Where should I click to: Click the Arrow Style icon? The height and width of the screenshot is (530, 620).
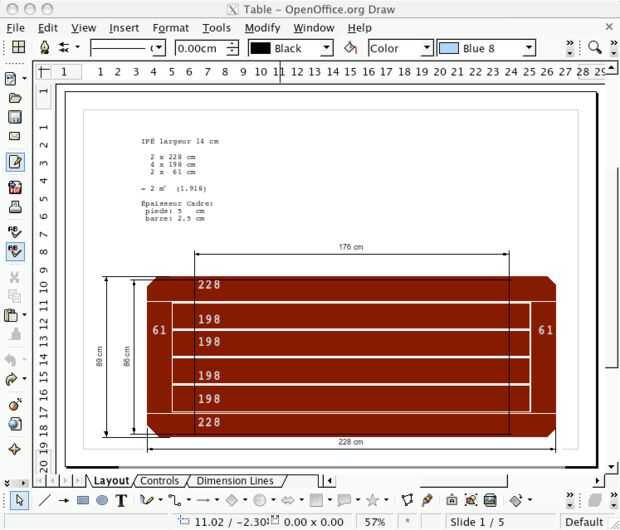coord(64,47)
